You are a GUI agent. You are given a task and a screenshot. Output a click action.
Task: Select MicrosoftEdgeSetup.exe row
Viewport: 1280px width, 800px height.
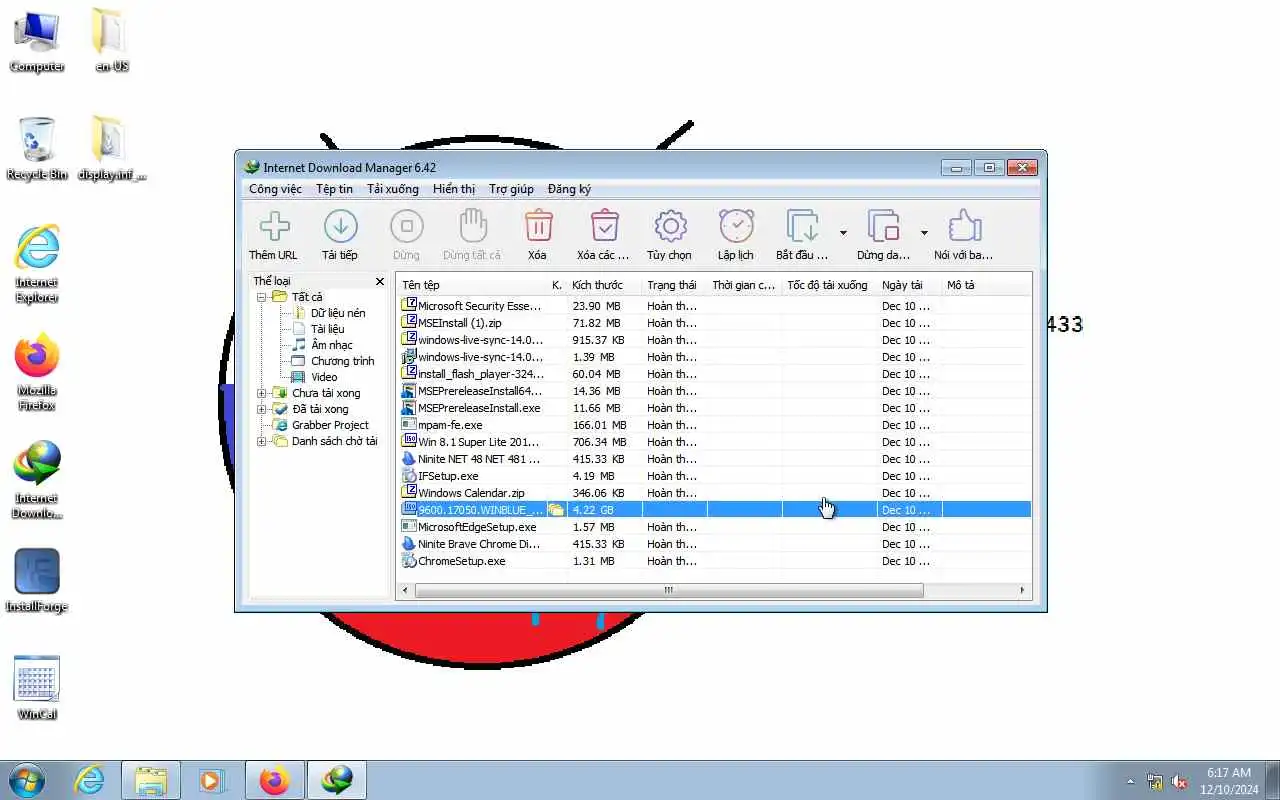point(715,527)
